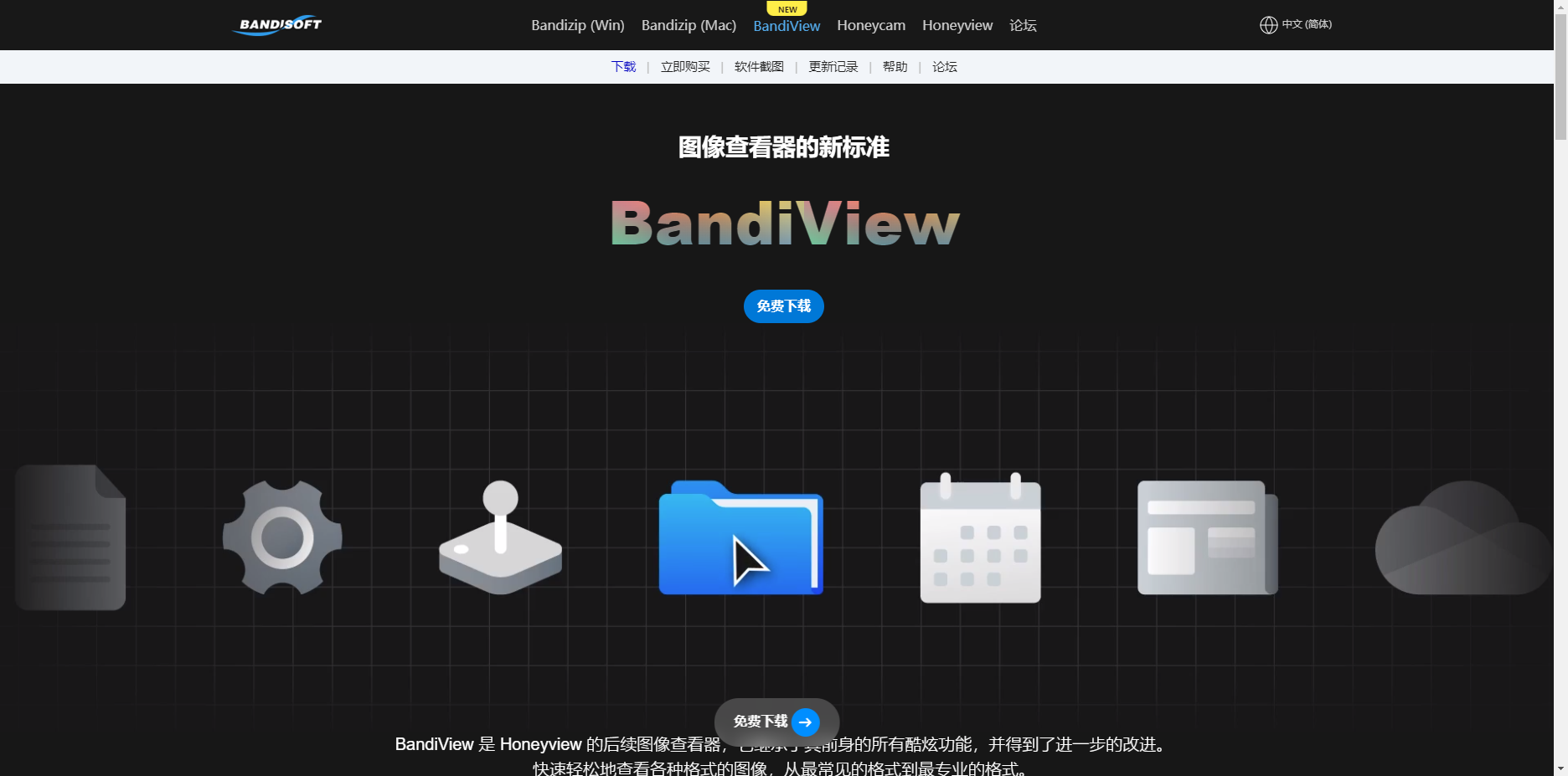Open the 帮助 help link
The height and width of the screenshot is (776, 1568).
[x=895, y=67]
